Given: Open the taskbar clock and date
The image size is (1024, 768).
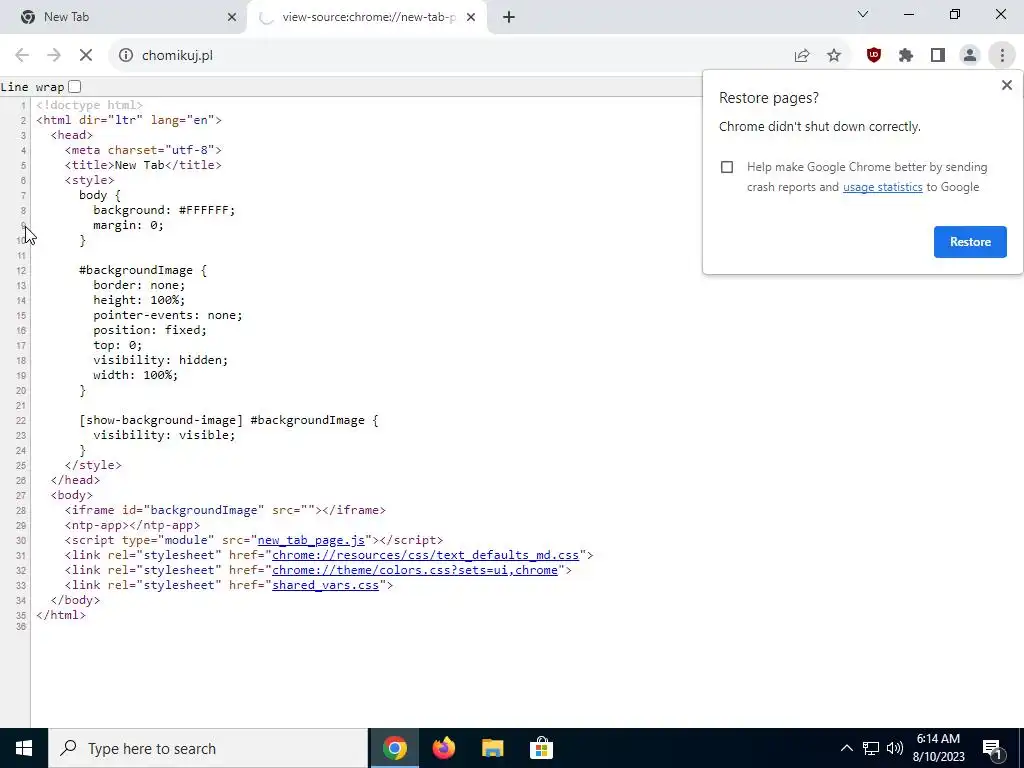Looking at the screenshot, I should click(x=938, y=748).
